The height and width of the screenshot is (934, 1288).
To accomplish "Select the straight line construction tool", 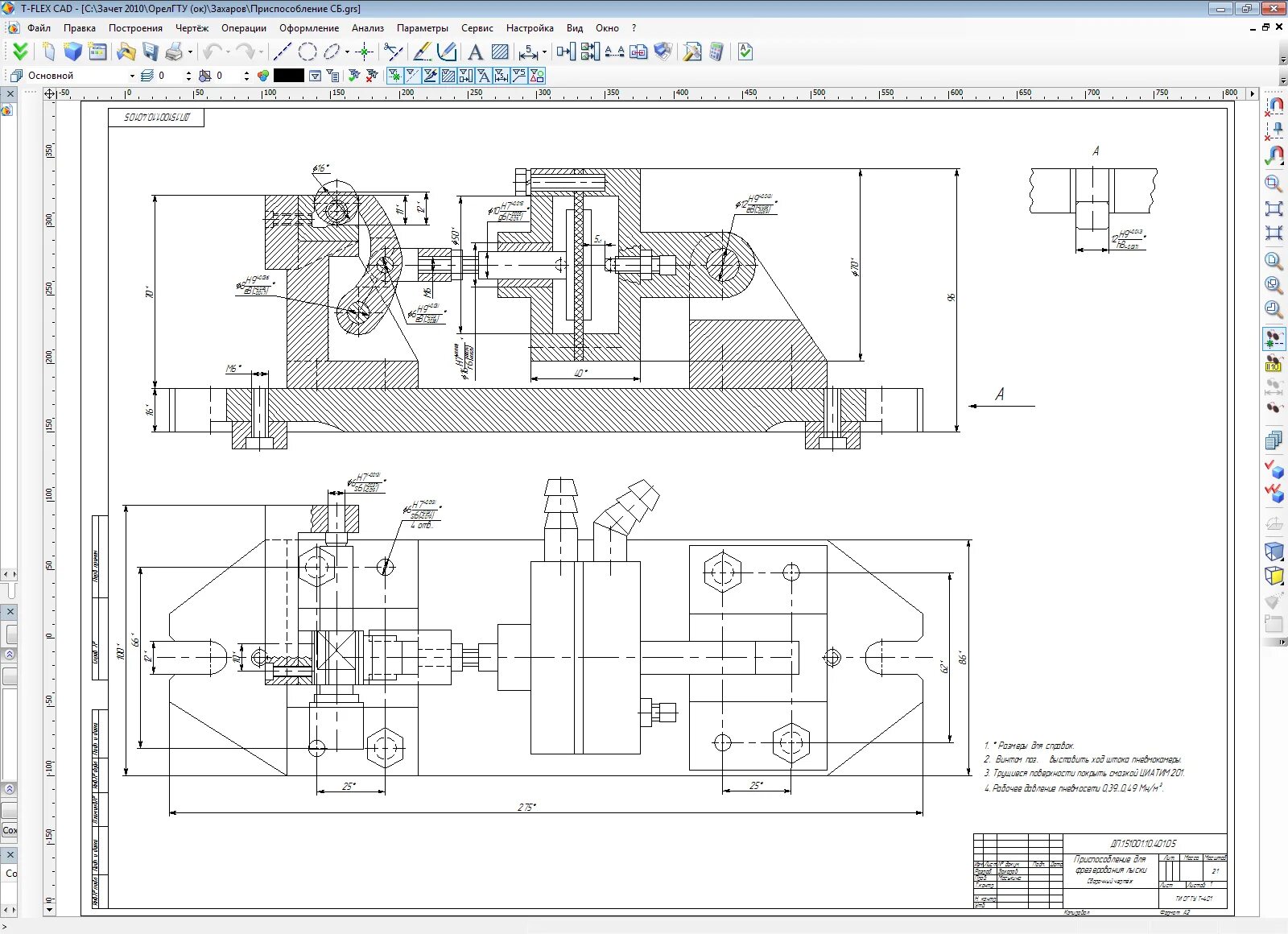I will (x=282, y=52).
